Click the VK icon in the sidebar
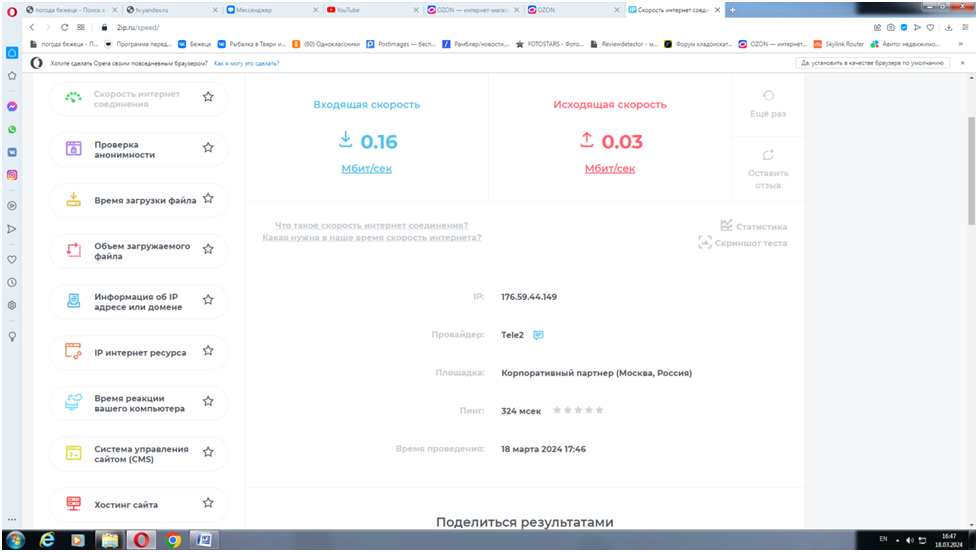The image size is (978, 552). point(12,152)
